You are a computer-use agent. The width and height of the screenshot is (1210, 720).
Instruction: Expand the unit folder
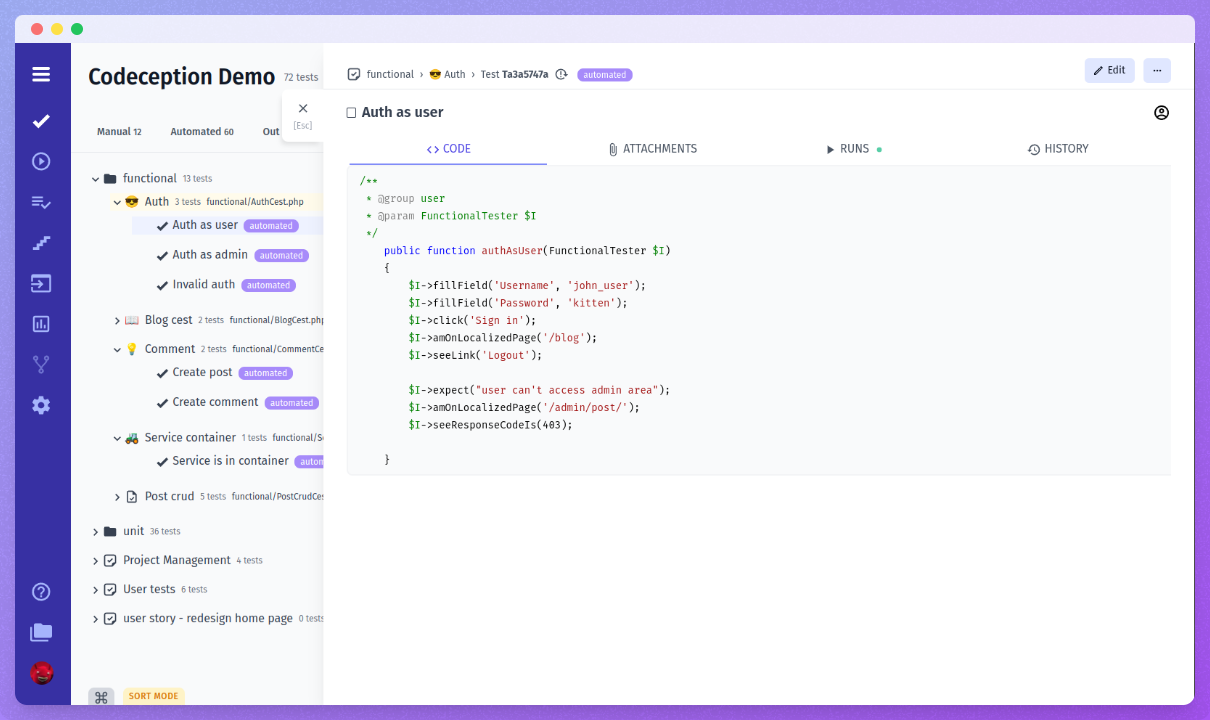[x=96, y=532]
